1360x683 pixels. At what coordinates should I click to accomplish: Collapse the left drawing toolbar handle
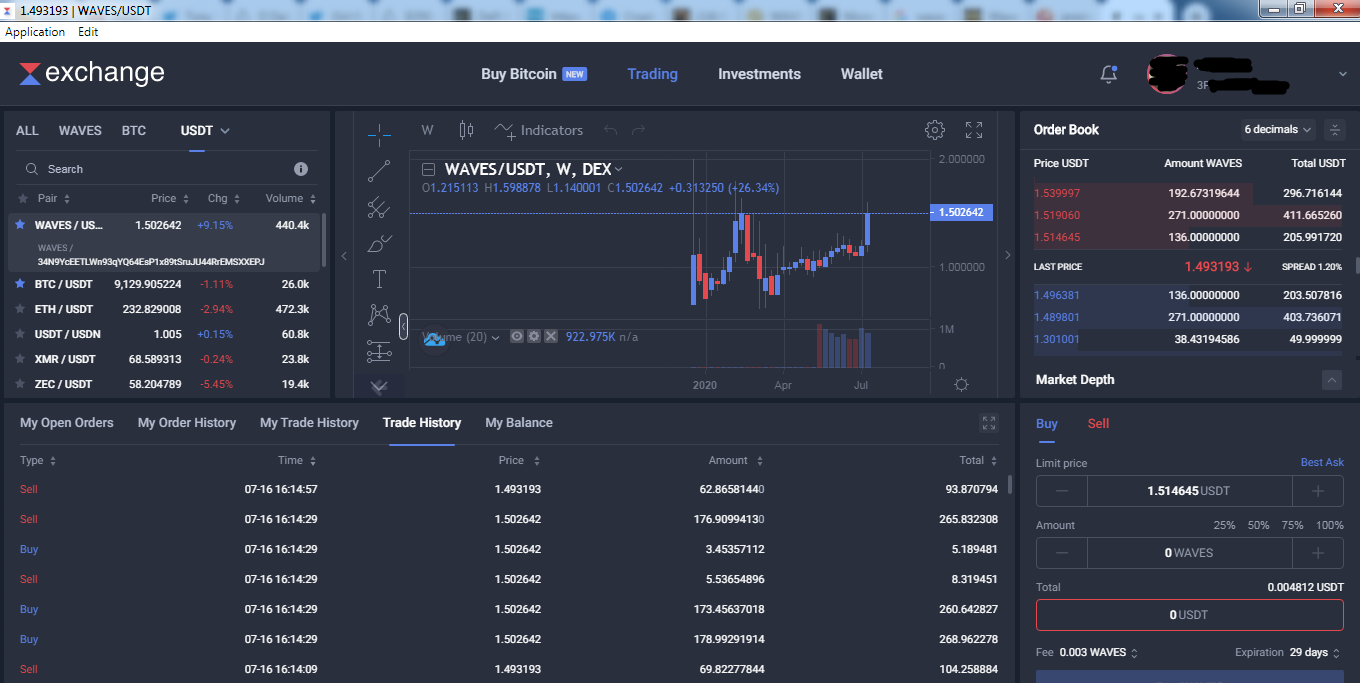(403, 326)
